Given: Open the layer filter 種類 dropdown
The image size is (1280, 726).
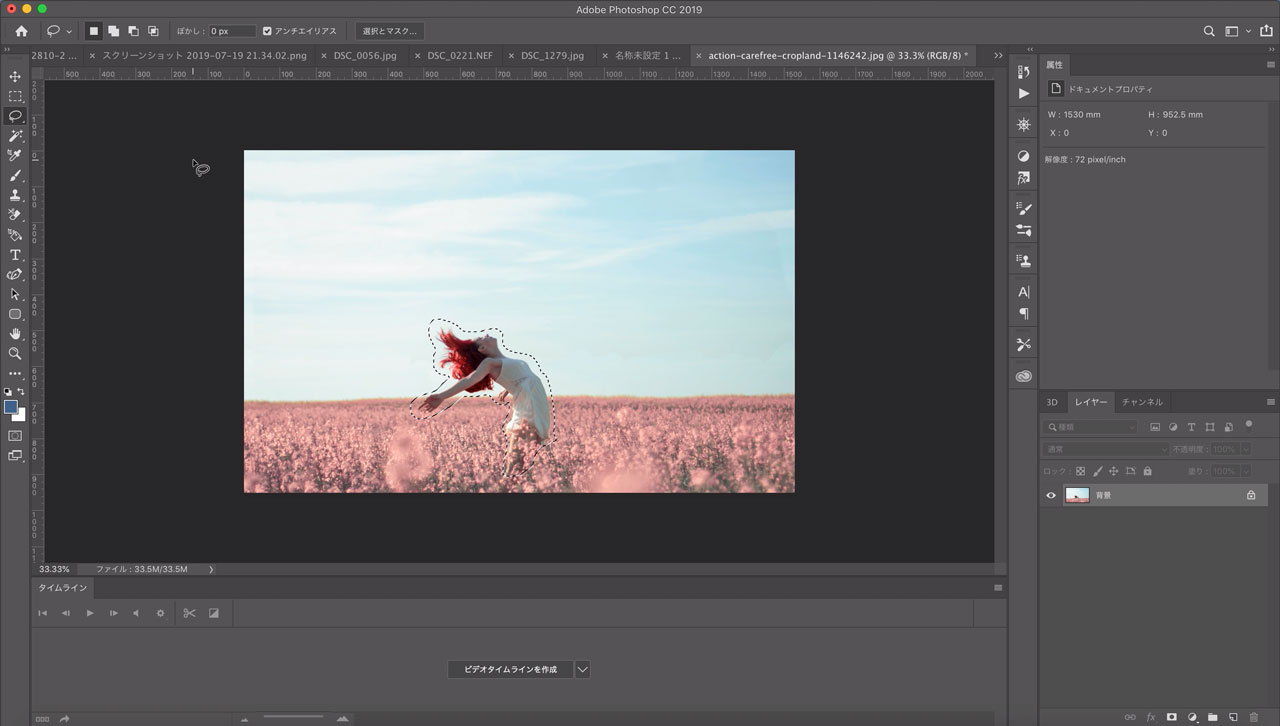Looking at the screenshot, I should pyautogui.click(x=1091, y=427).
